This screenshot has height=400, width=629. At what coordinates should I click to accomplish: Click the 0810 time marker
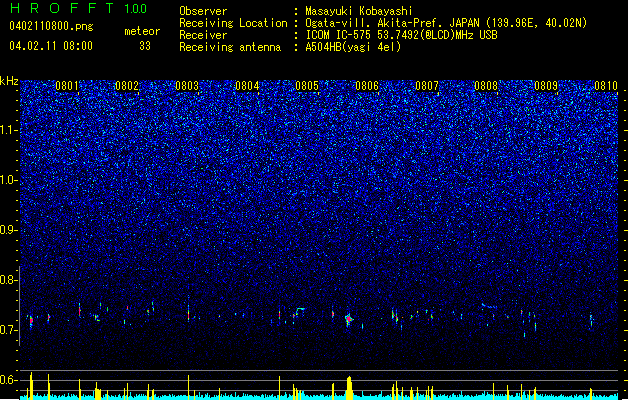click(606, 86)
